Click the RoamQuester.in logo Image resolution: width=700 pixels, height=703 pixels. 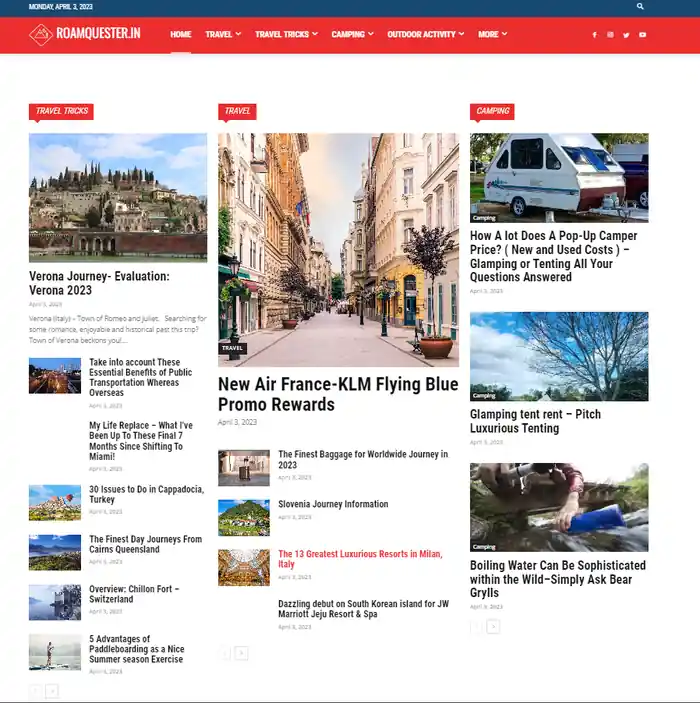85,34
